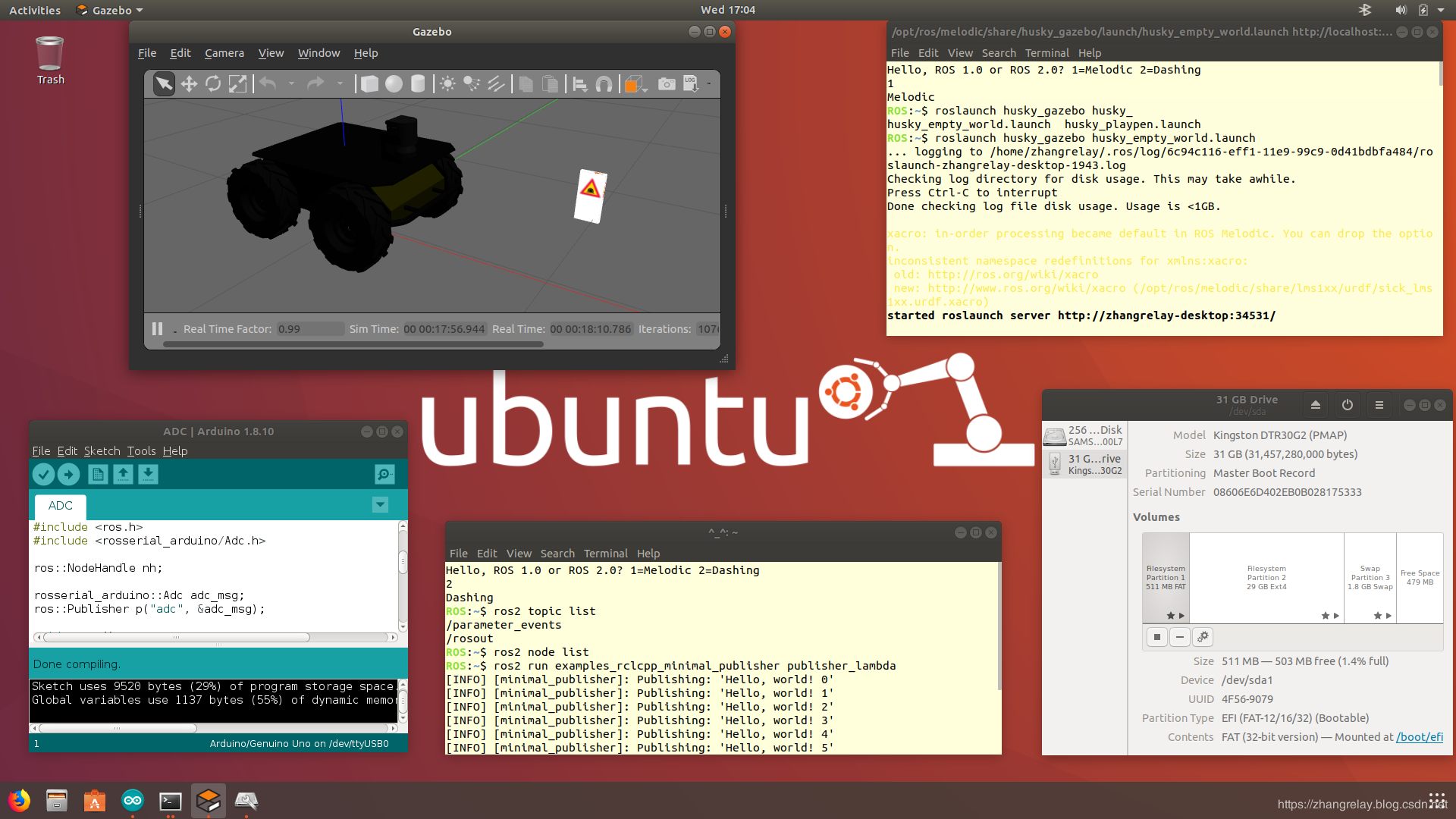Click the camera screenshot icon in Gazebo toolbar

click(x=666, y=83)
